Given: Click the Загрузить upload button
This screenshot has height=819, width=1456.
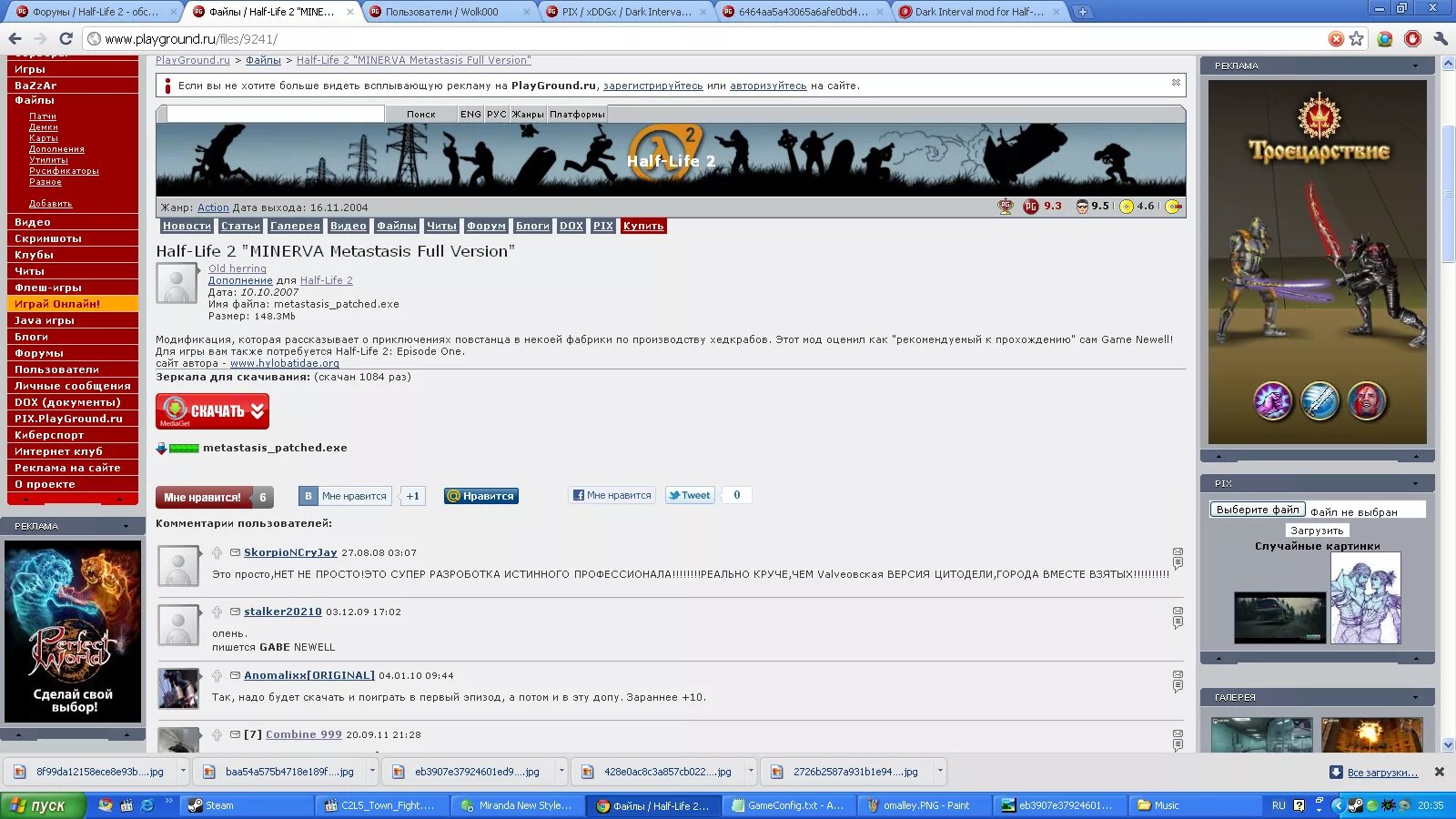Looking at the screenshot, I should pos(1317,531).
